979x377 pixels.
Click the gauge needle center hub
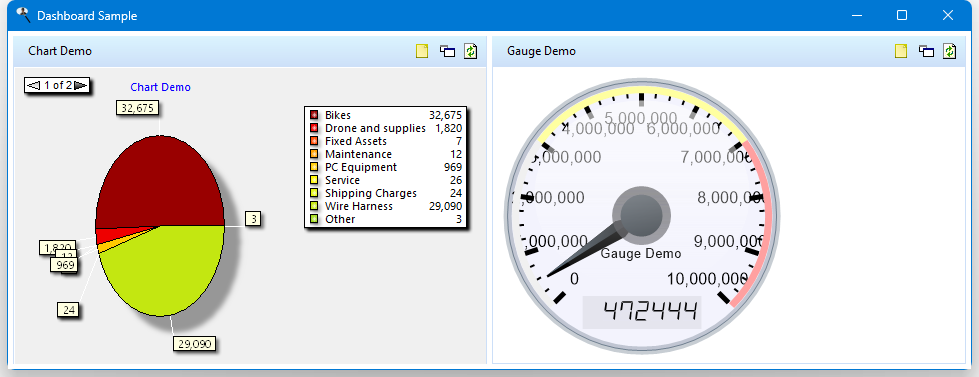click(x=641, y=215)
